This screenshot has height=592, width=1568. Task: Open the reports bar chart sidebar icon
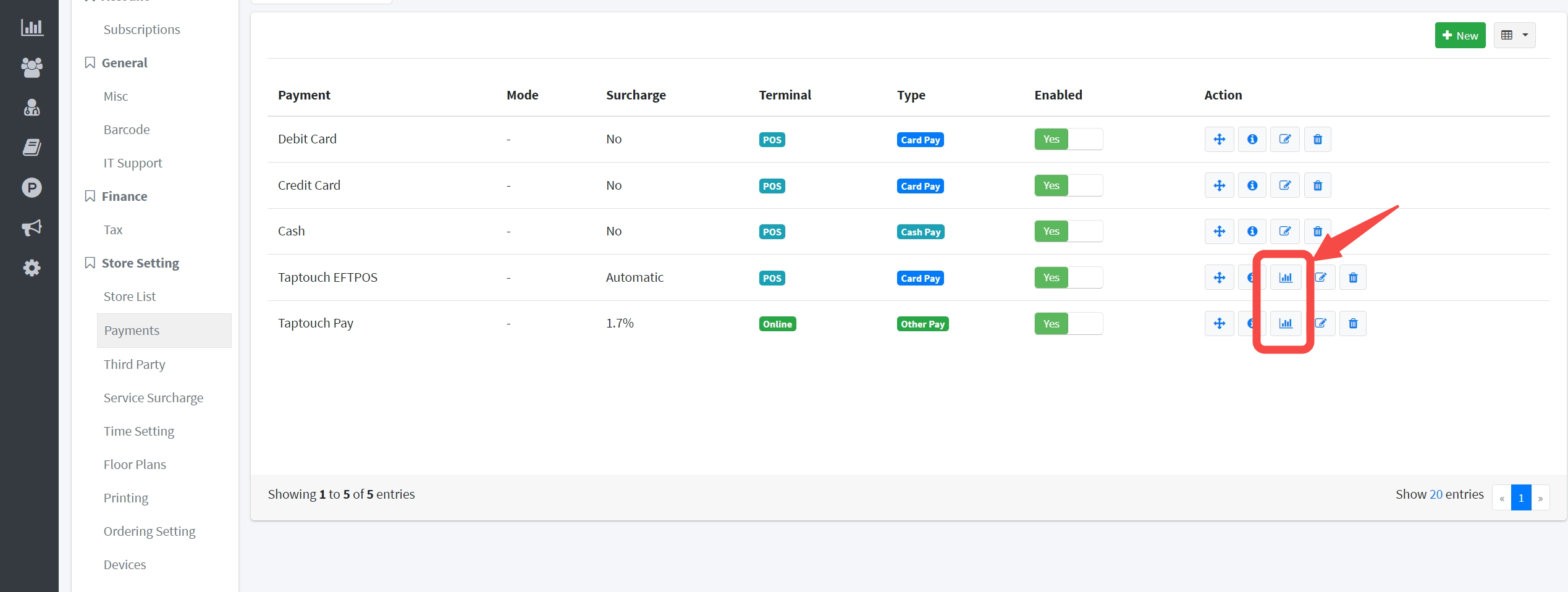coord(32,27)
